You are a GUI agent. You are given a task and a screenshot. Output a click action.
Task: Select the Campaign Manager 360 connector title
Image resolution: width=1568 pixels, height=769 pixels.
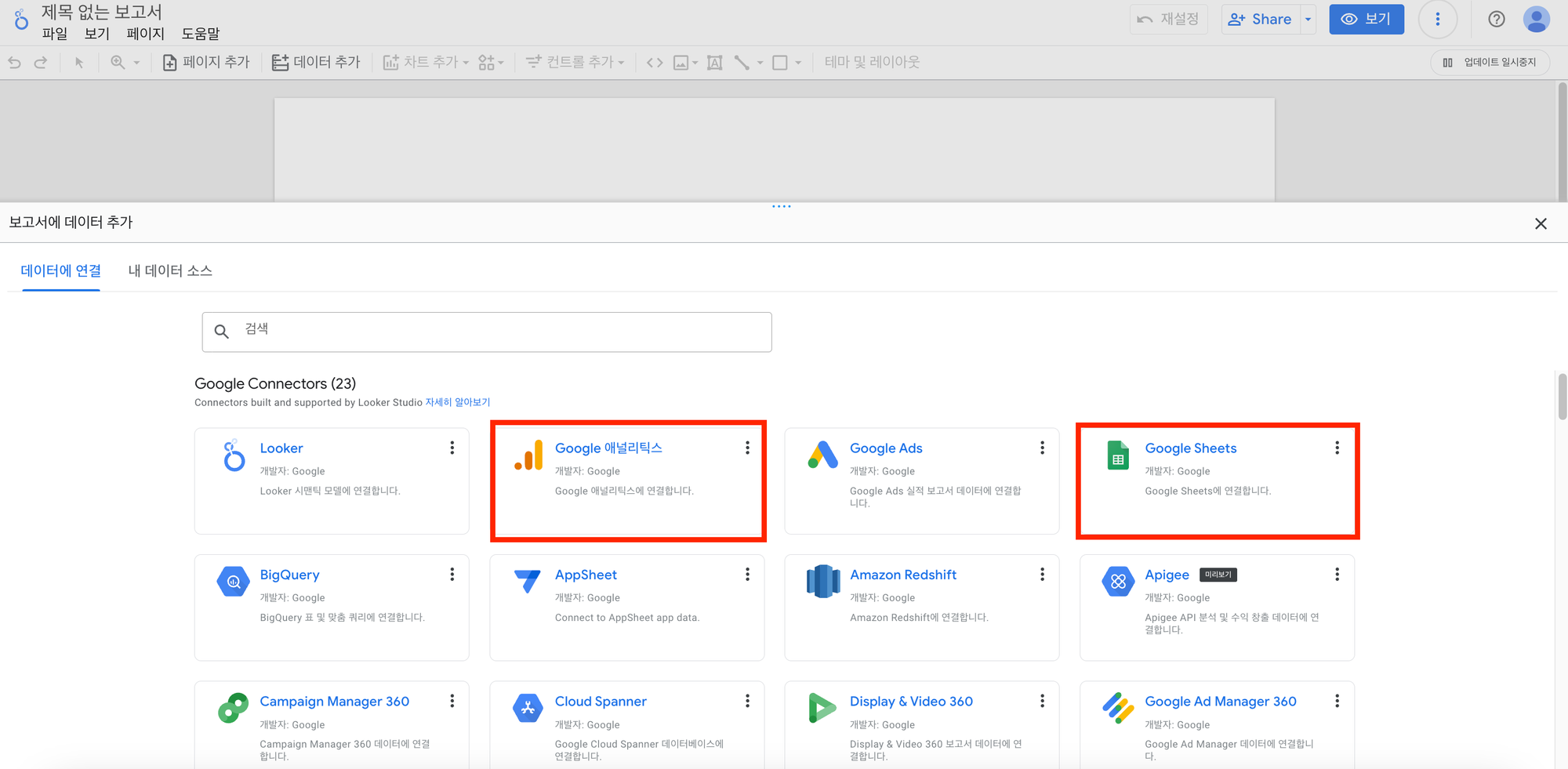[x=335, y=702]
